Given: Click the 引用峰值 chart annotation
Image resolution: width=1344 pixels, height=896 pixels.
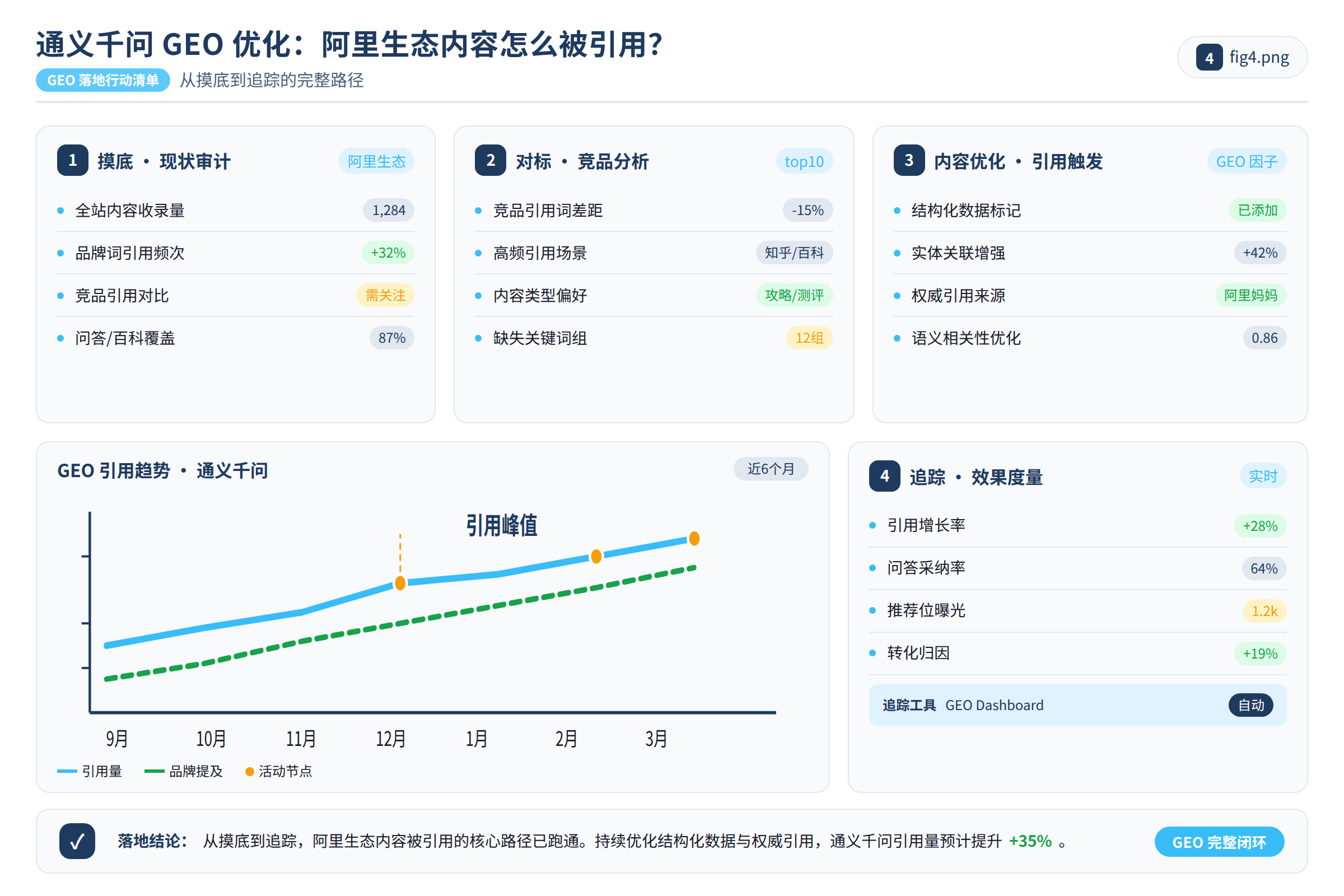Looking at the screenshot, I should [502, 525].
